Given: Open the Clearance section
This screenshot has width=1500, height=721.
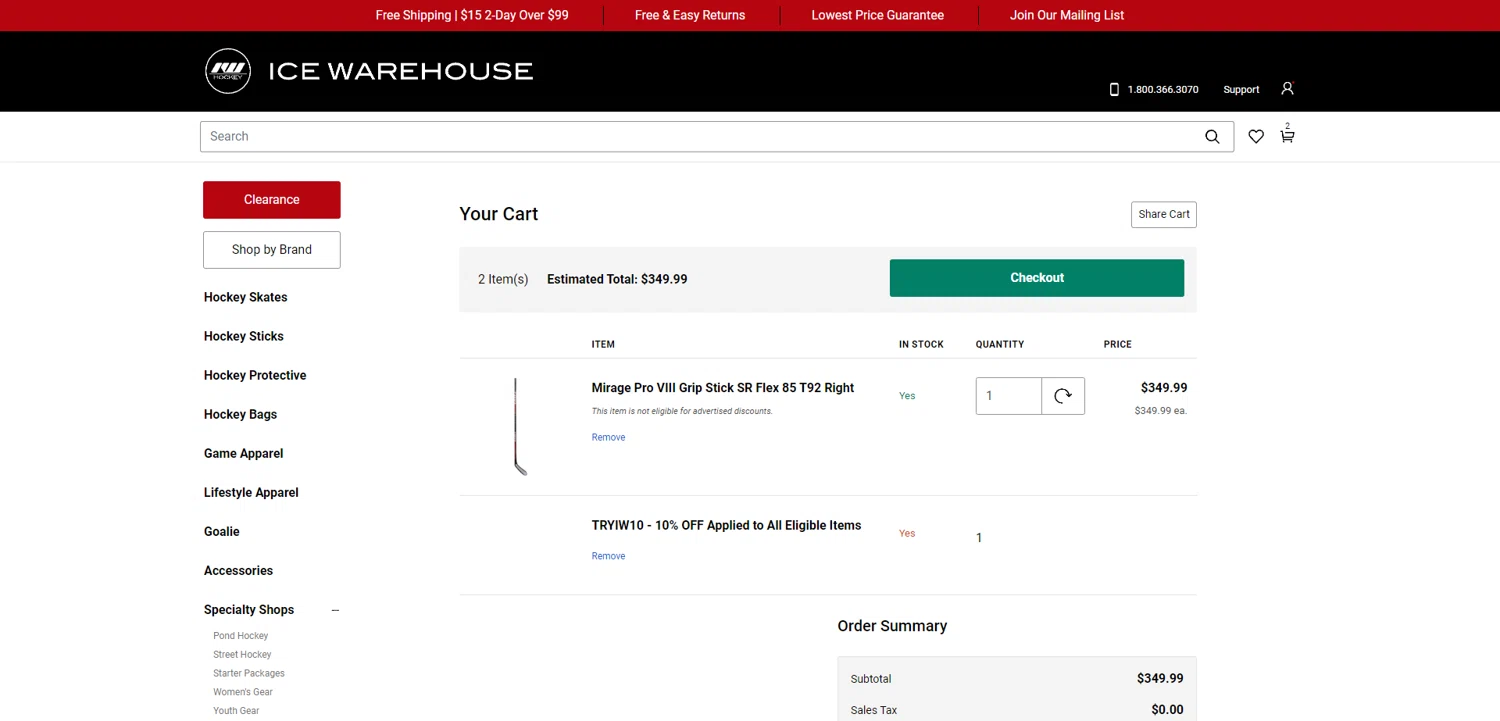Looking at the screenshot, I should pos(272,200).
